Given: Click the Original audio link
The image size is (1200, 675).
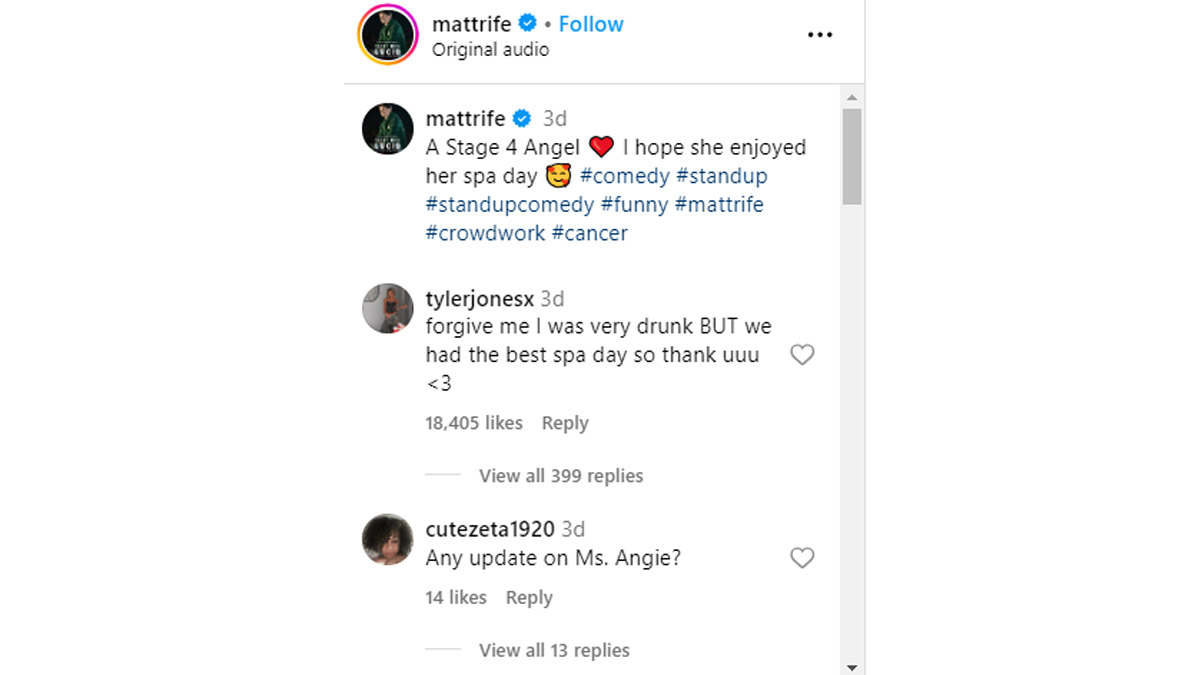Looking at the screenshot, I should coord(490,49).
